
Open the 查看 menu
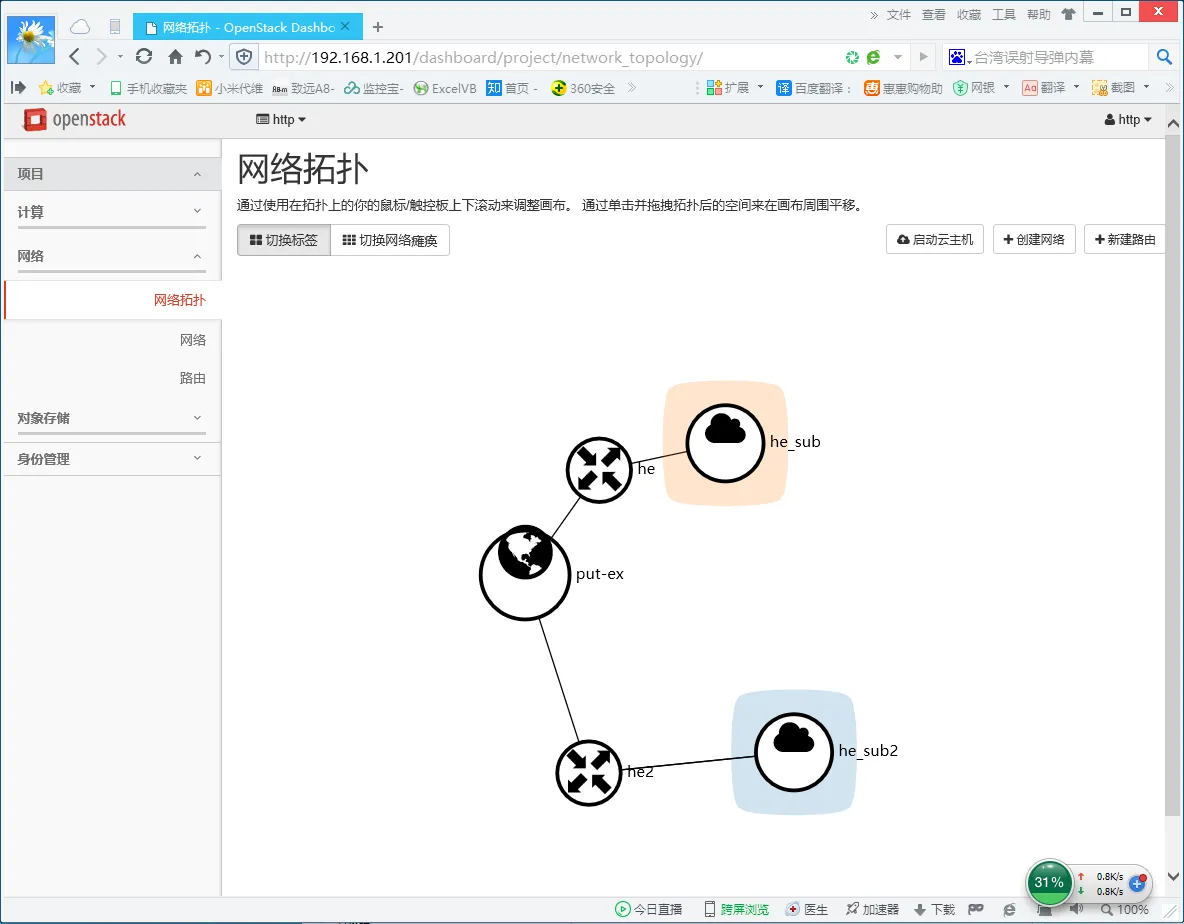point(934,14)
